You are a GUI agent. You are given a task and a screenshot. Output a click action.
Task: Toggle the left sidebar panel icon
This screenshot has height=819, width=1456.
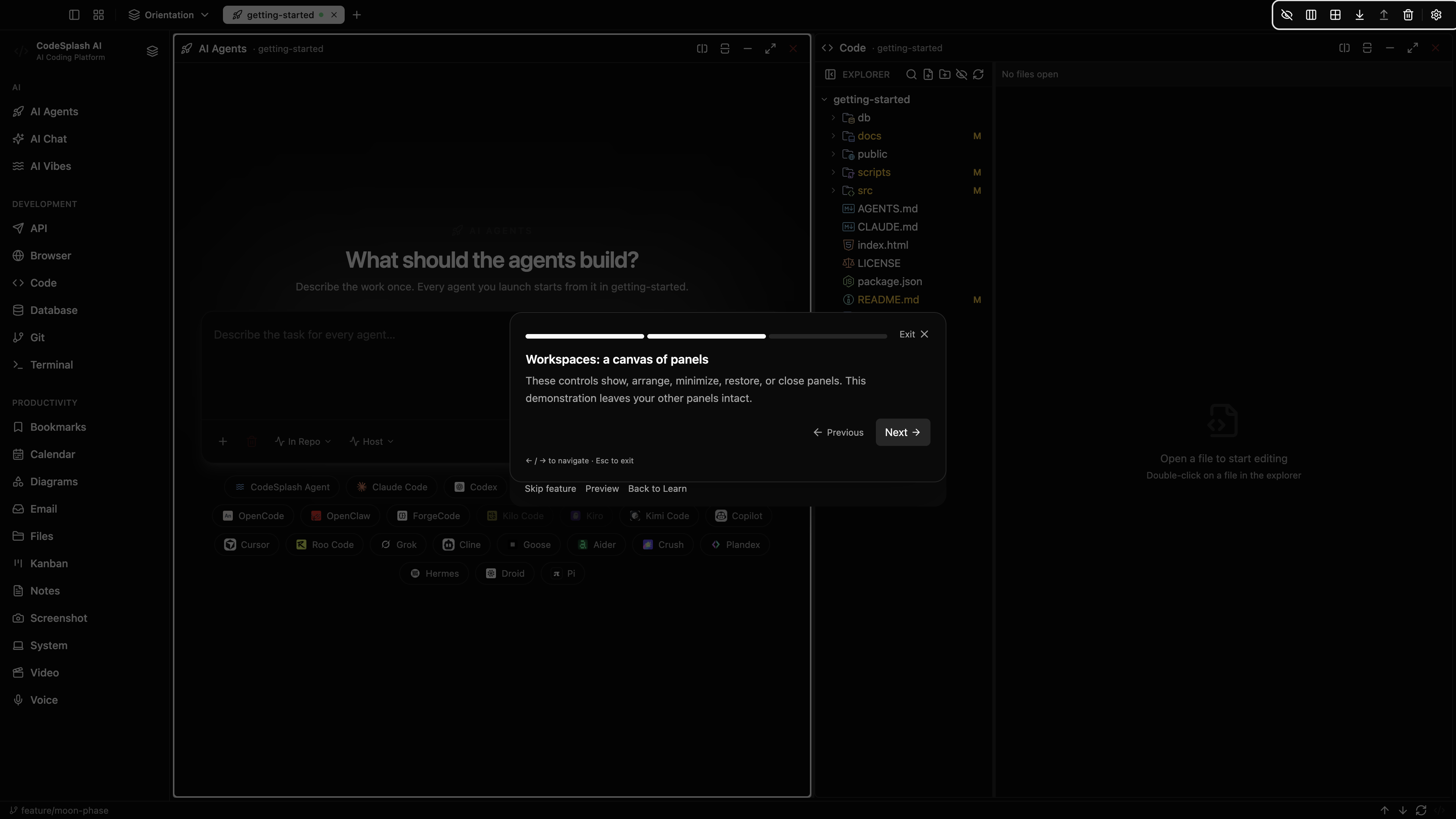tap(74, 15)
